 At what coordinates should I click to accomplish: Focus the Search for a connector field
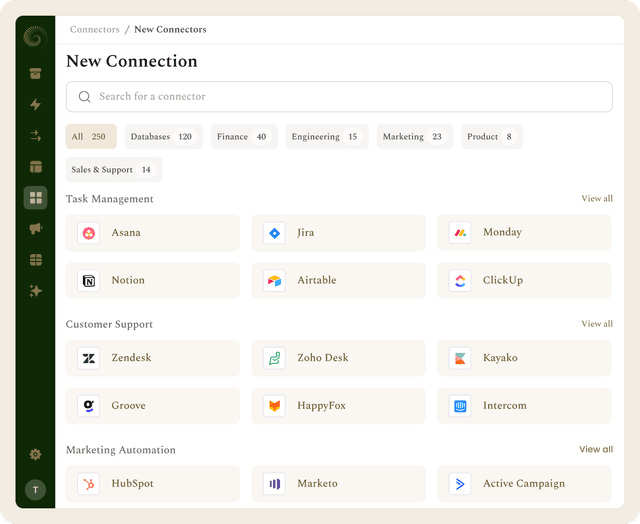(x=339, y=97)
